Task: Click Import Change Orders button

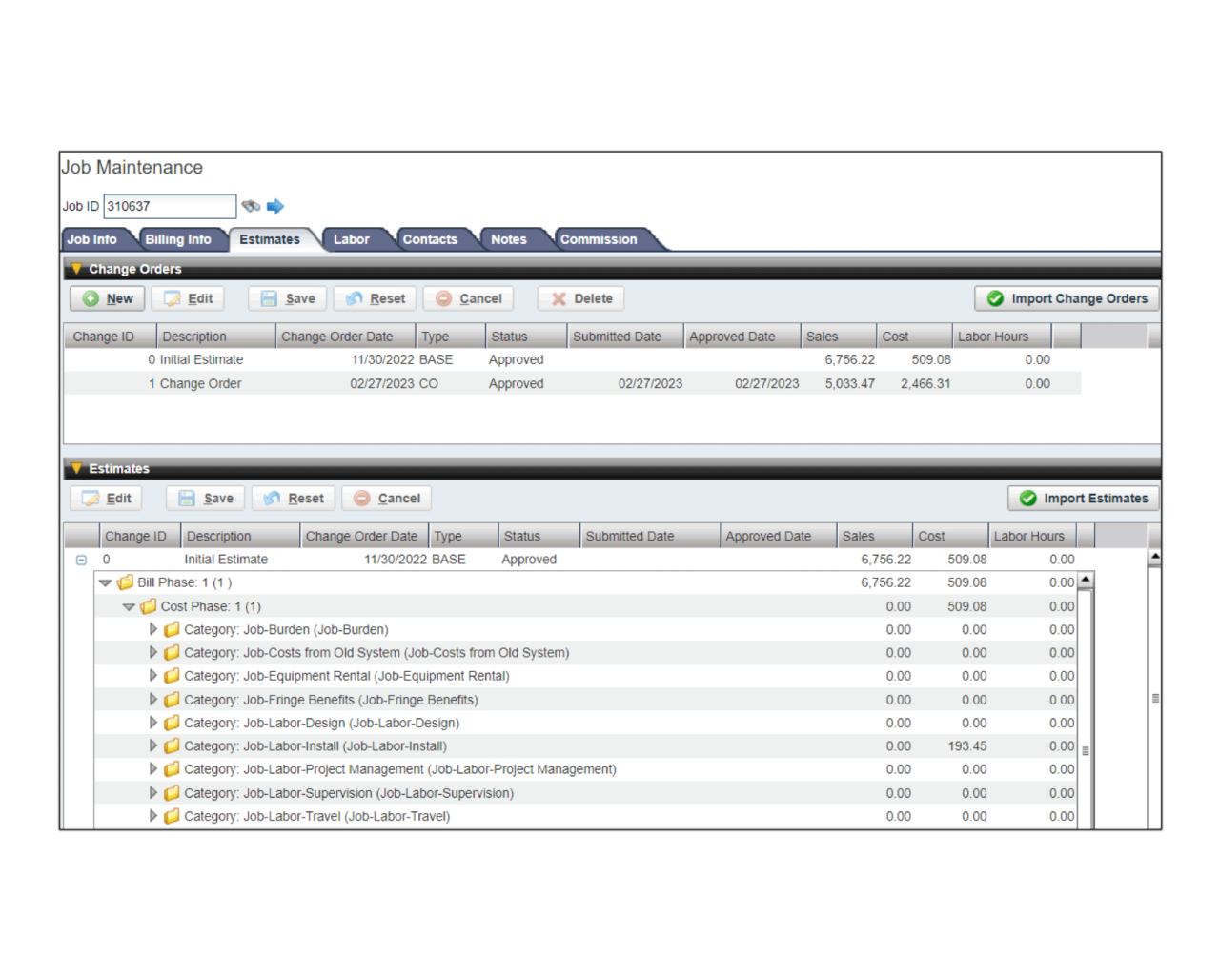Action: click(1067, 298)
